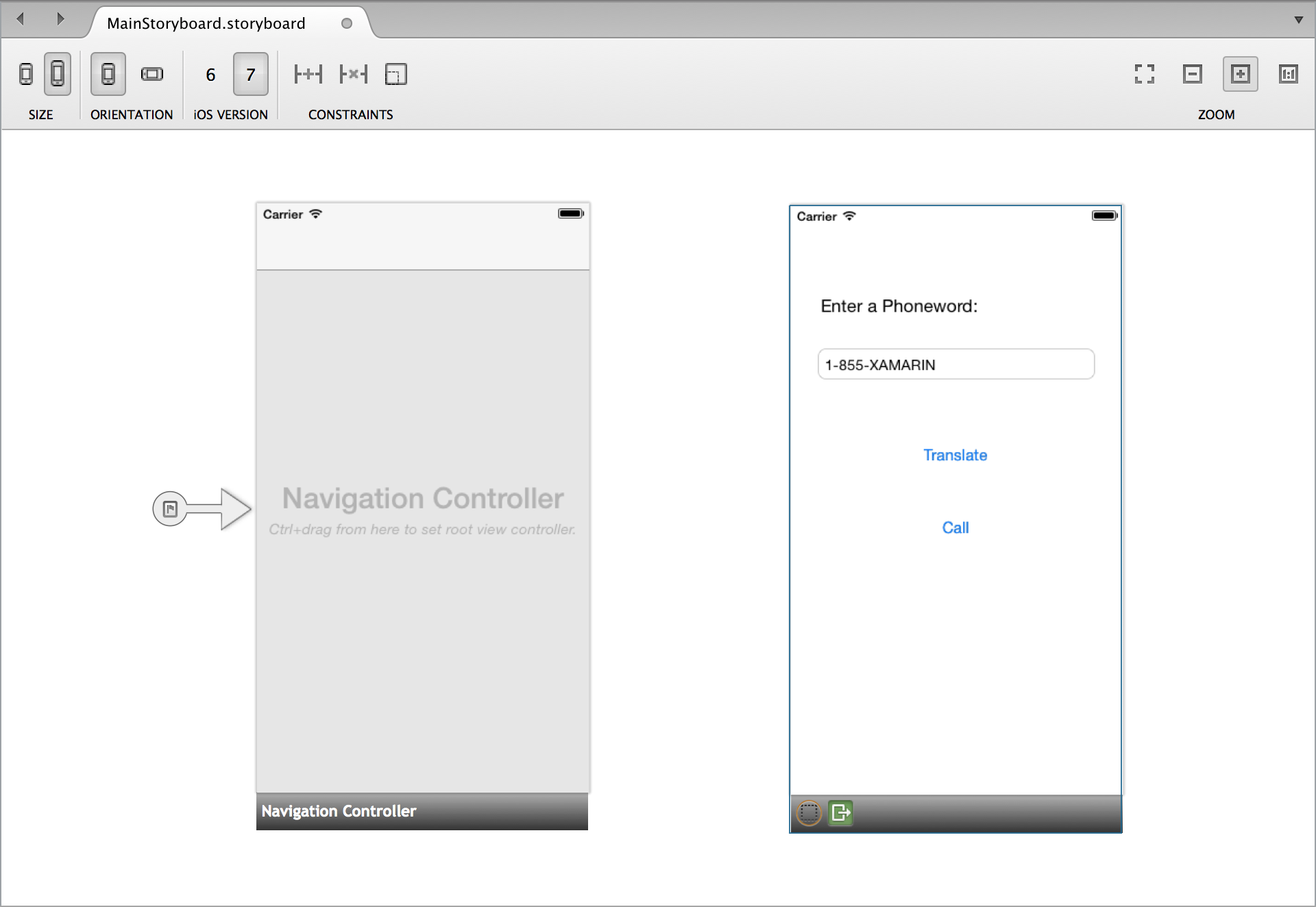Reset zoom to actual size (1:1)
Viewport: 1316px width, 907px height.
[1288, 74]
